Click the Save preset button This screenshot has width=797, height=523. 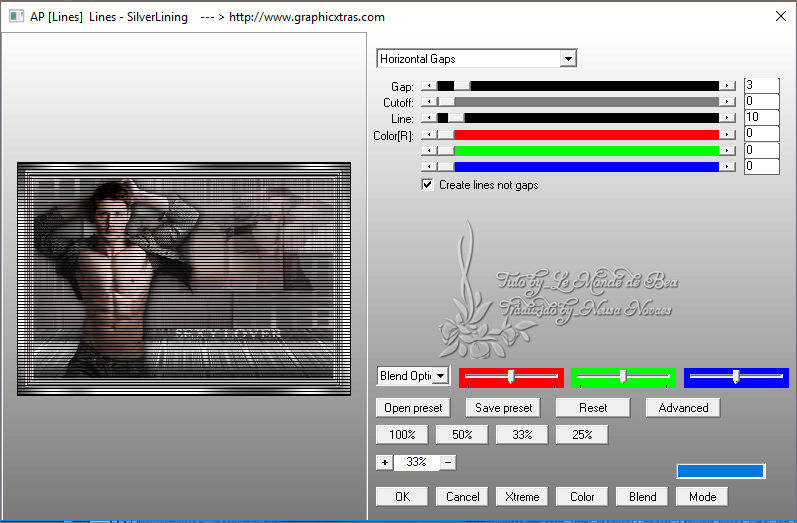pos(503,408)
